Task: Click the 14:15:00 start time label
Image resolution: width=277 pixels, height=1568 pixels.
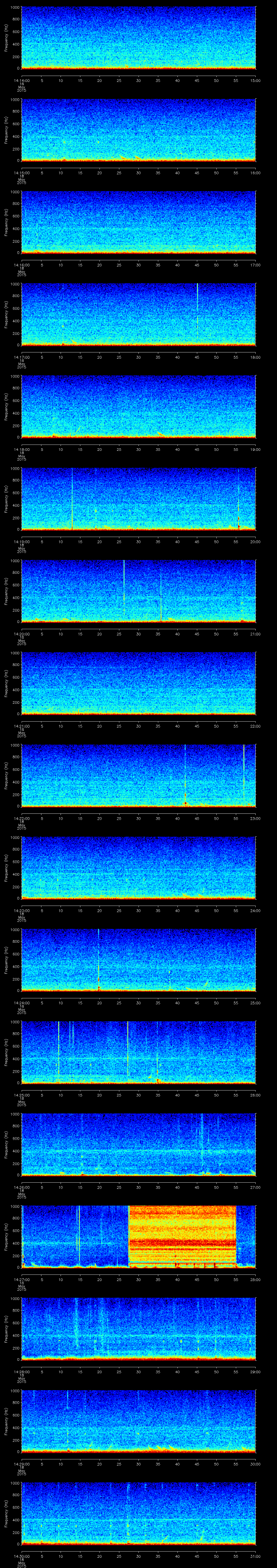Action: pyautogui.click(x=21, y=173)
